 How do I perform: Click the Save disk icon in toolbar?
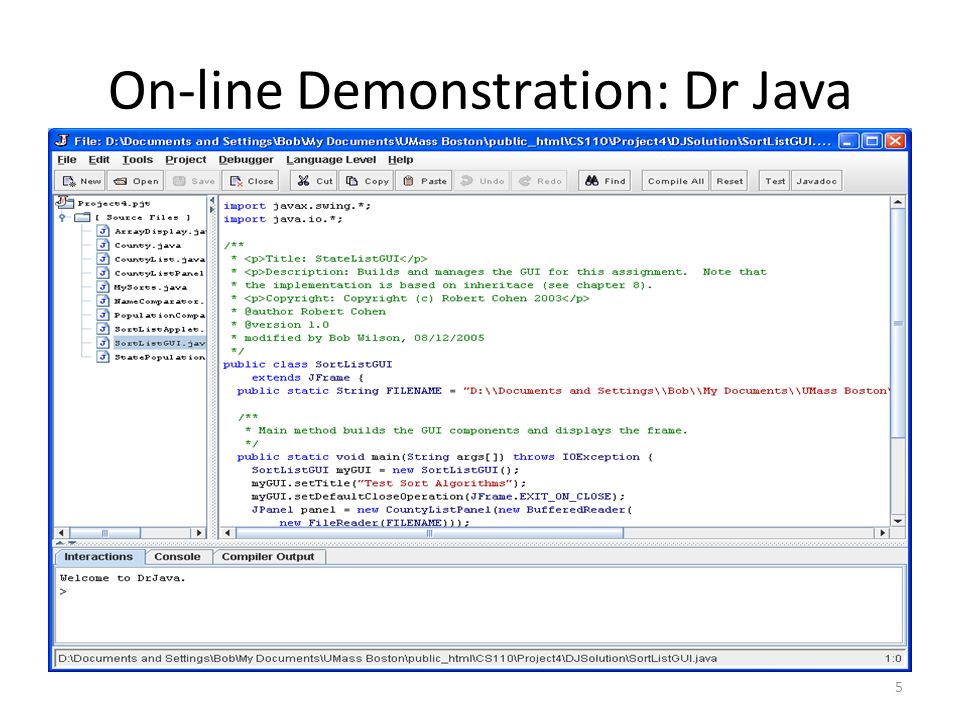(179, 181)
